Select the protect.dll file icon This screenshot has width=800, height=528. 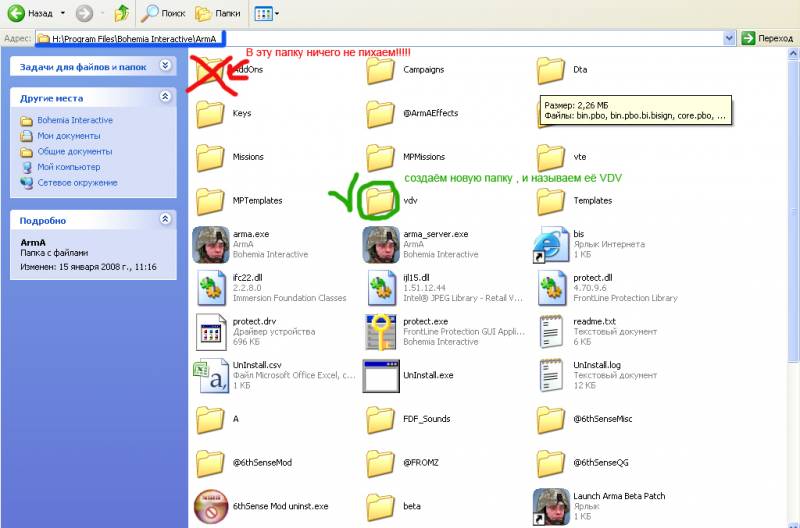click(x=552, y=288)
